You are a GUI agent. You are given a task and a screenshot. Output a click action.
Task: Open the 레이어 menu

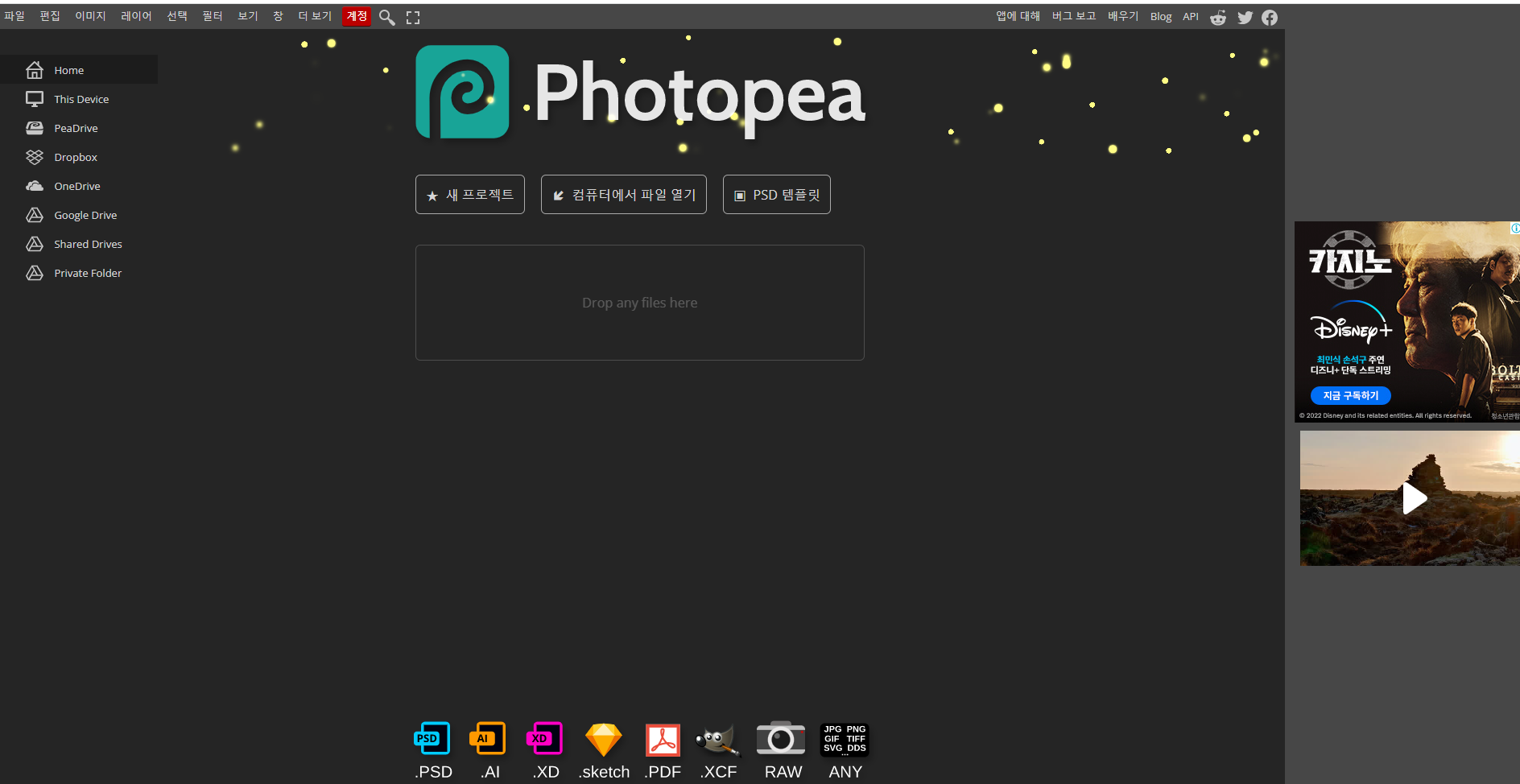[x=136, y=16]
